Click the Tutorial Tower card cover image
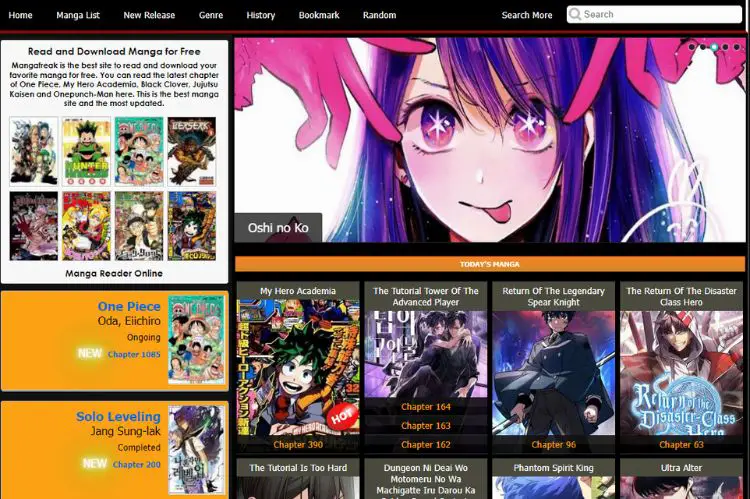The width and height of the screenshot is (750, 499). pyautogui.click(x=426, y=354)
